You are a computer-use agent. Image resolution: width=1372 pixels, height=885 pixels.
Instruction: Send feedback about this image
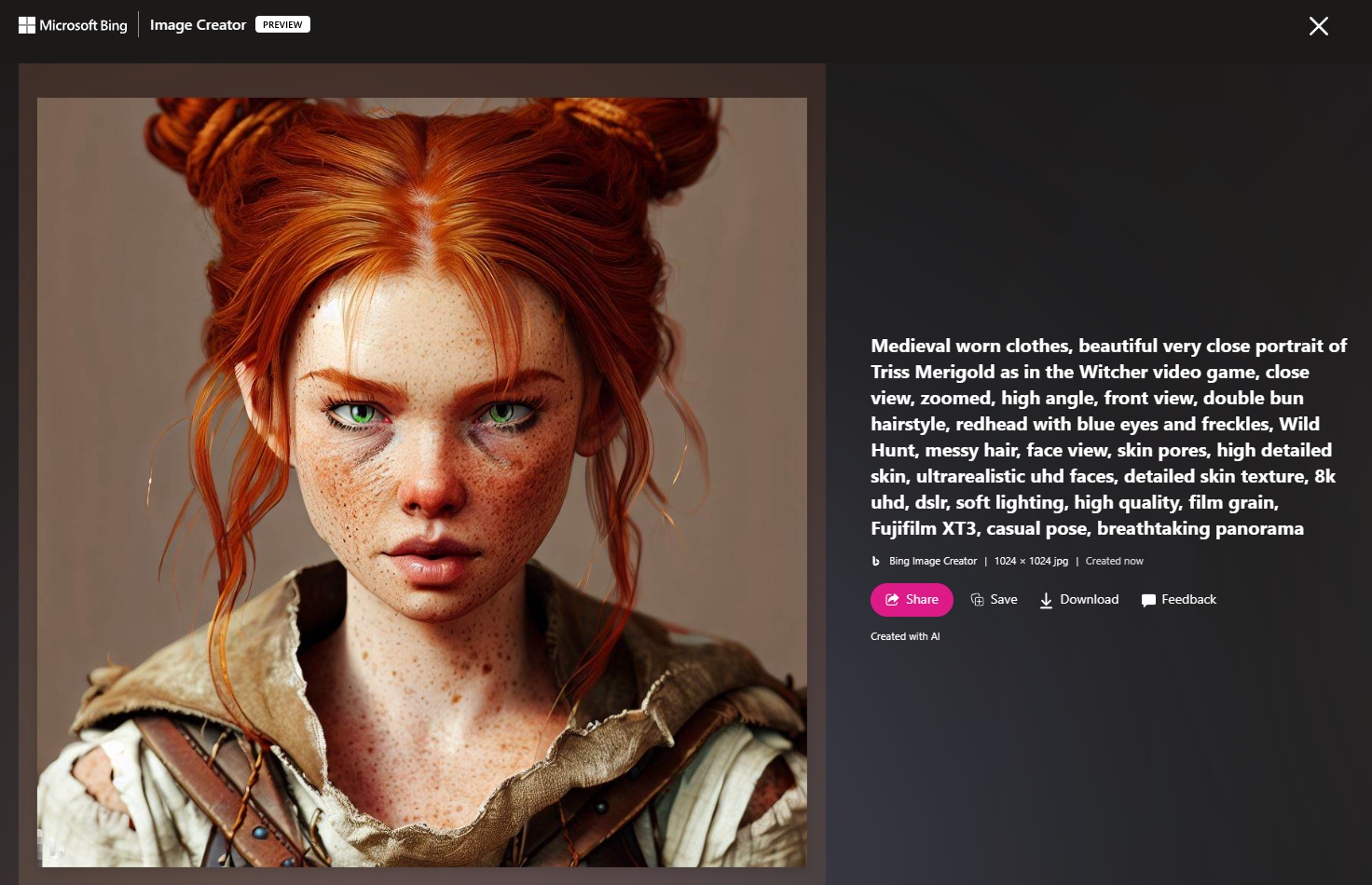tap(1179, 600)
